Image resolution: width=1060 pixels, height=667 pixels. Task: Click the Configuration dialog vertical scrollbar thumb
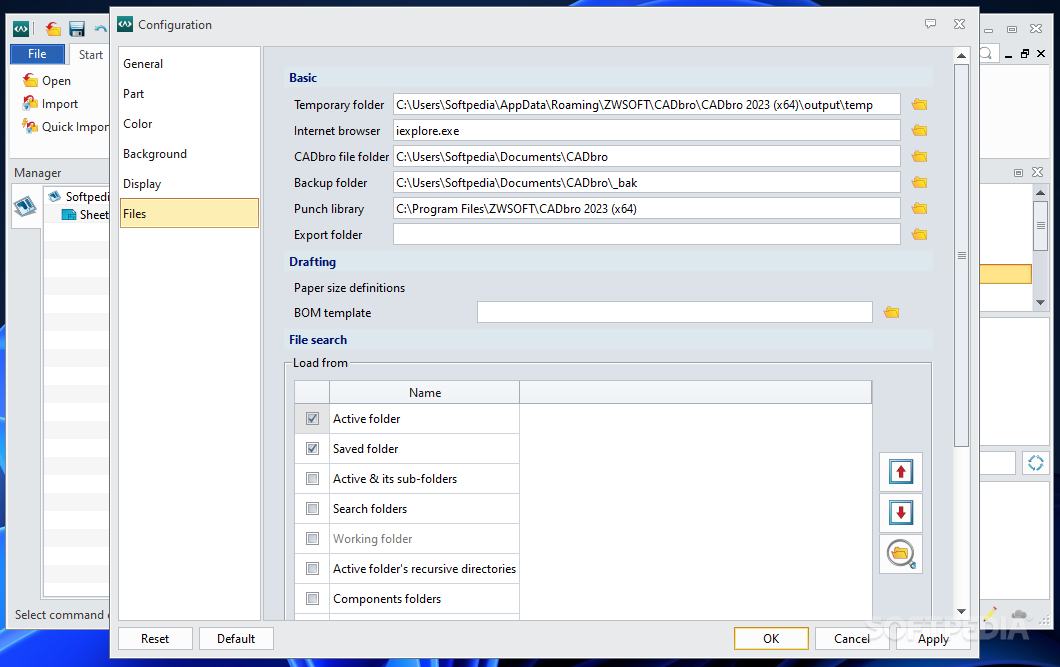[961, 255]
